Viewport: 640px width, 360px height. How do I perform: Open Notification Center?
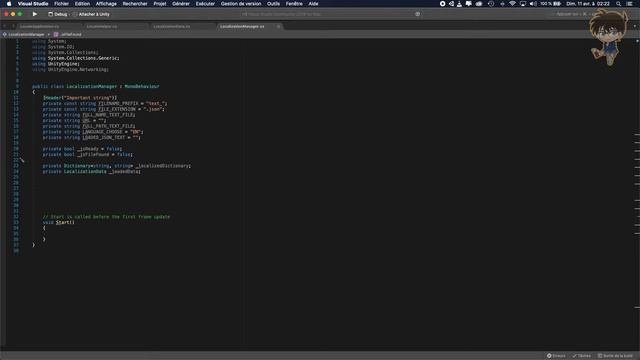click(x=630, y=4)
